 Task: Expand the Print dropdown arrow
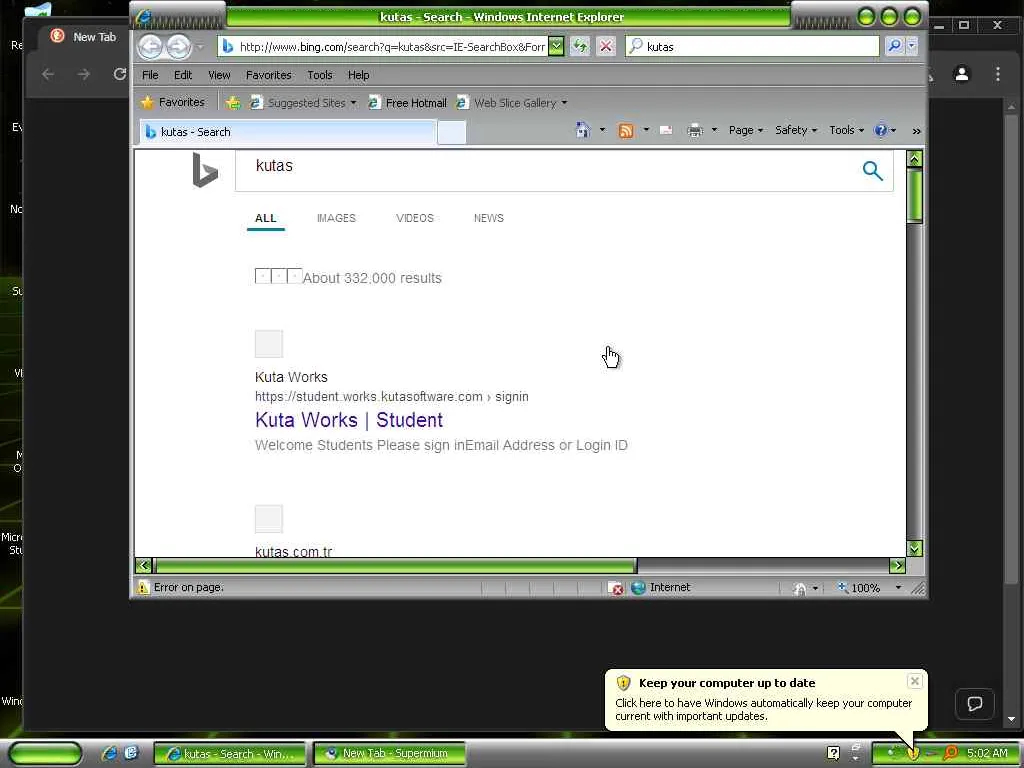click(714, 130)
